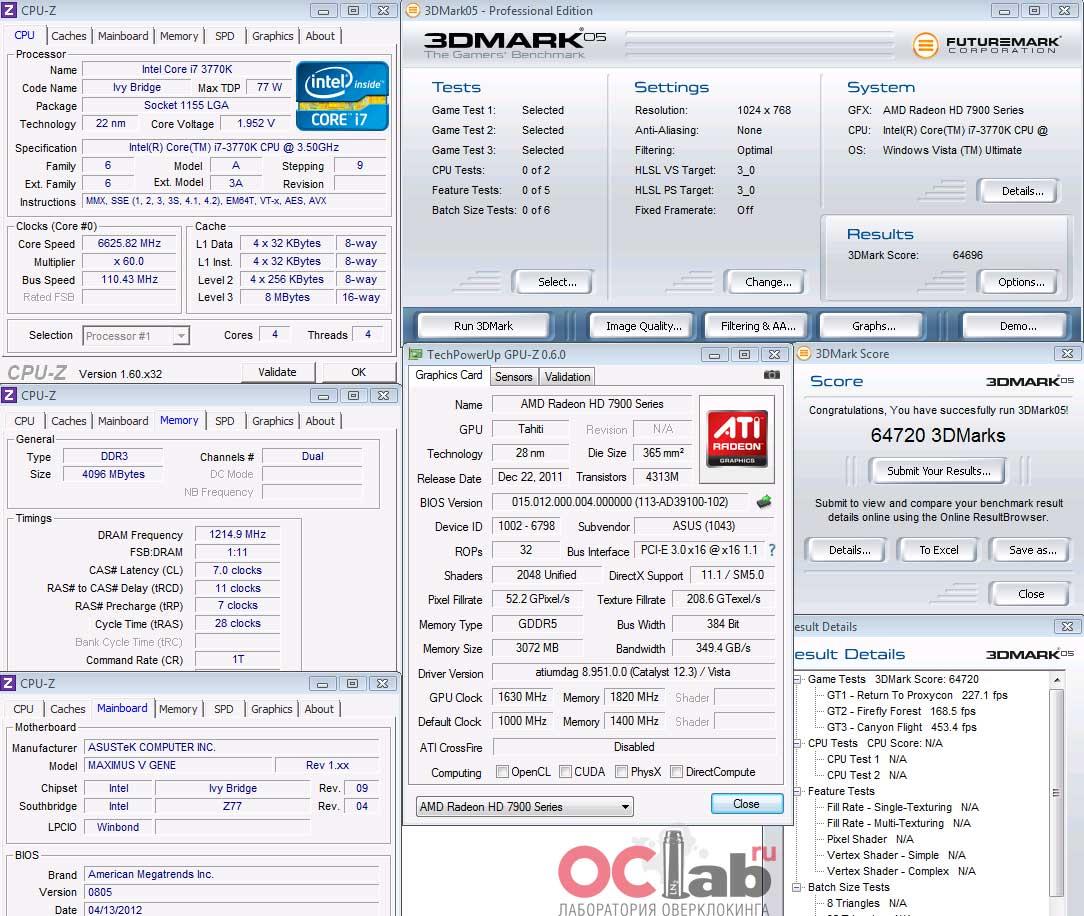Enable the PhysX checkbox
1084x916 pixels.
pos(622,772)
